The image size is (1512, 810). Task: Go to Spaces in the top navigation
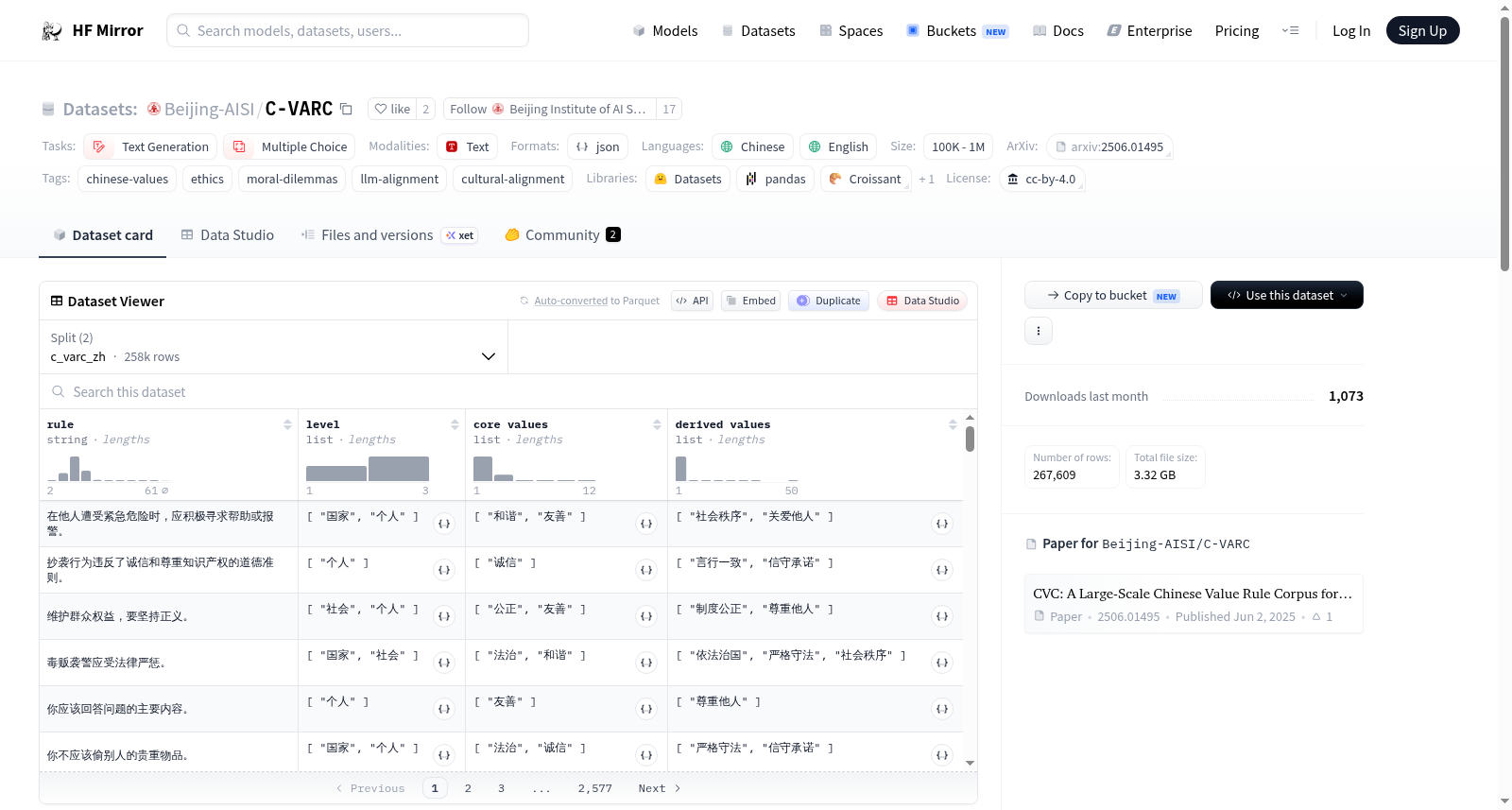coord(850,31)
